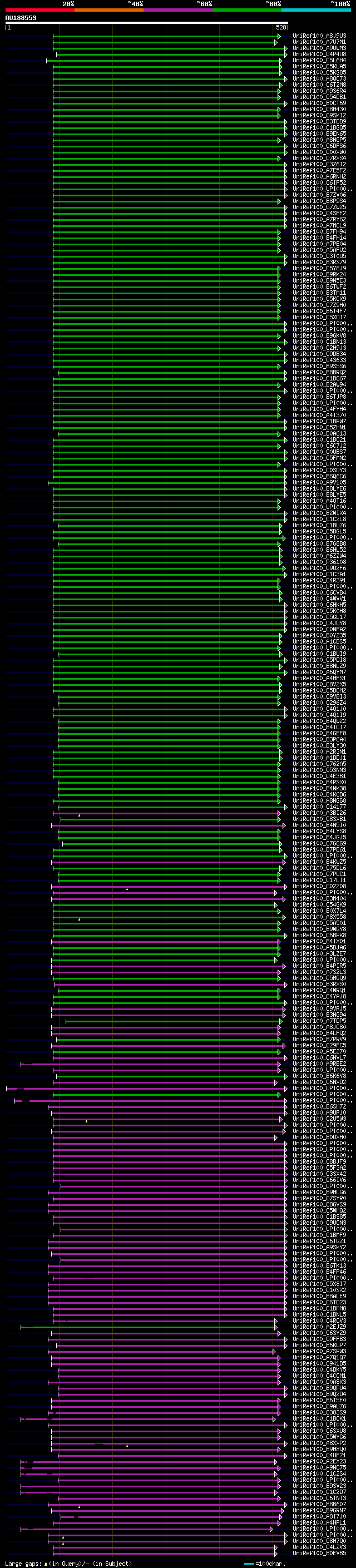The image size is (356, 1568).
Task: Select alignment label UniRef100_B7ZV06
Action: [319, 195]
